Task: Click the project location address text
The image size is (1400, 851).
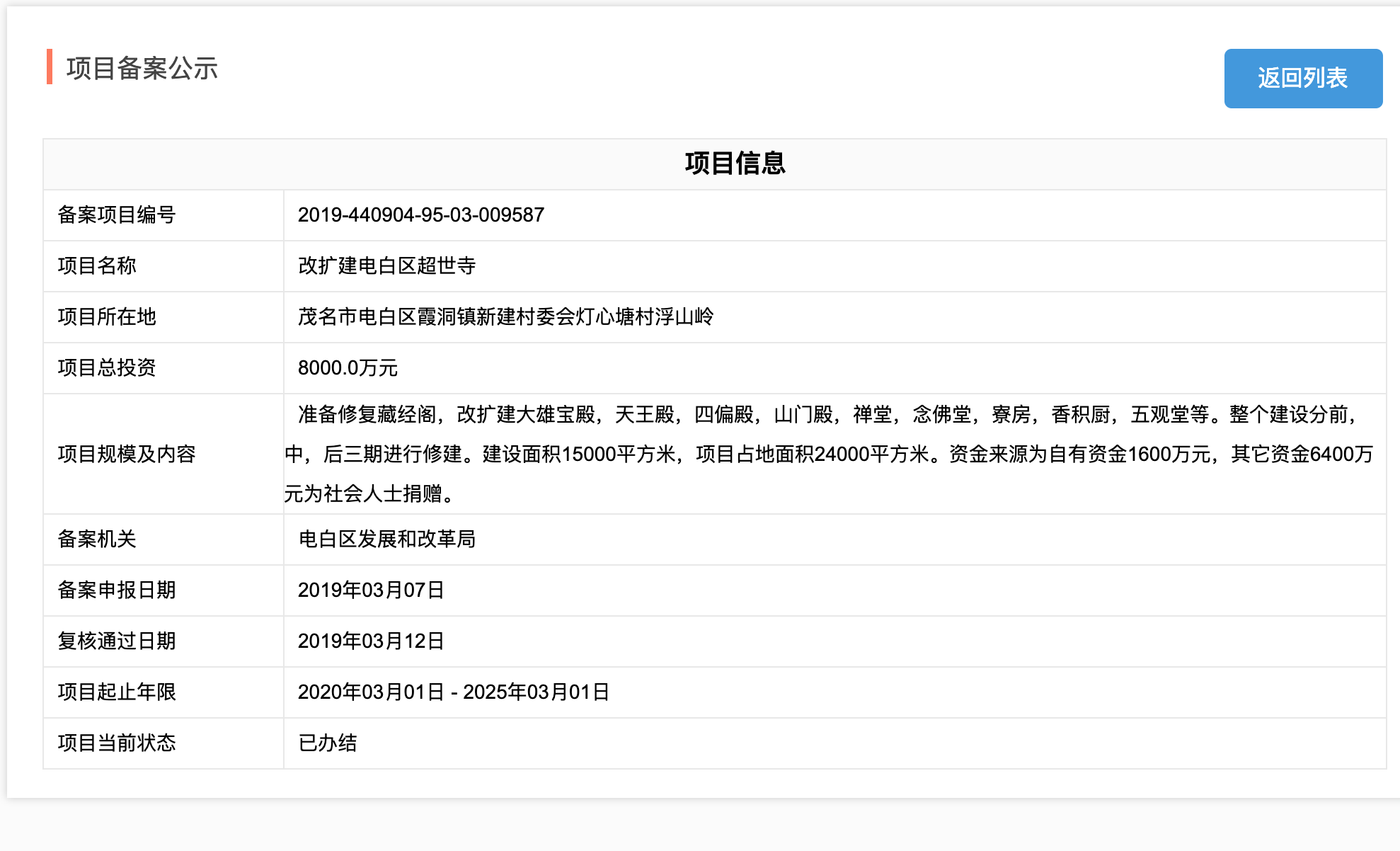Action: [x=505, y=317]
